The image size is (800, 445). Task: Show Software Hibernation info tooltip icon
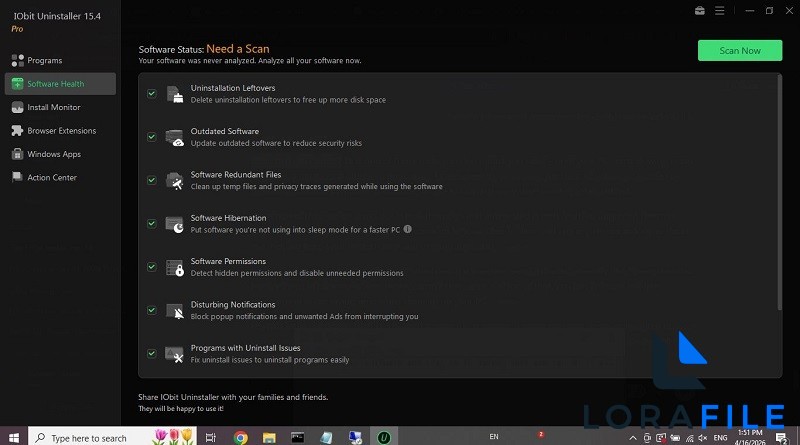click(408, 229)
